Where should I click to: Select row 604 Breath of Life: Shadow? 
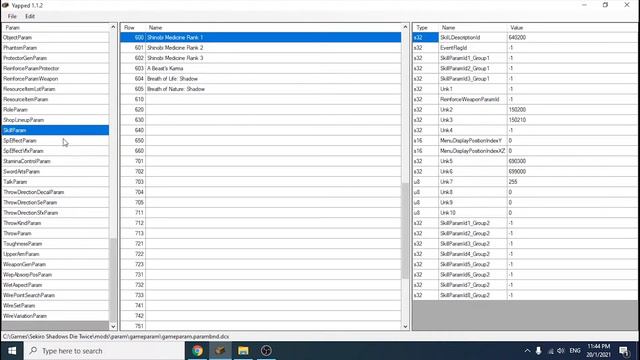point(261,79)
